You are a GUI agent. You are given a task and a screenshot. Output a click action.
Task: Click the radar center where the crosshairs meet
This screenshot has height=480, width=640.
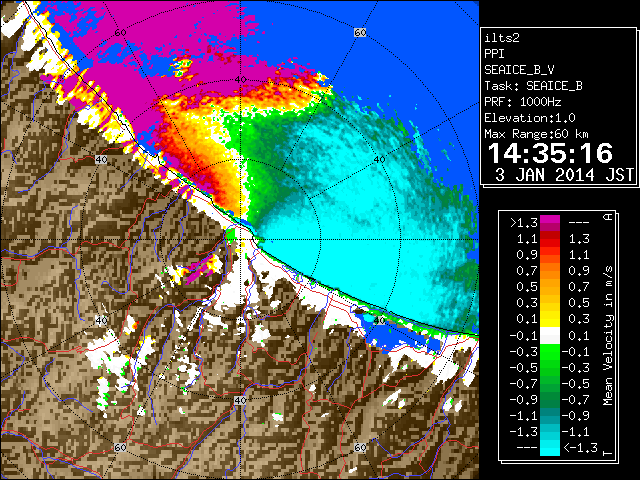[x=240, y=240]
